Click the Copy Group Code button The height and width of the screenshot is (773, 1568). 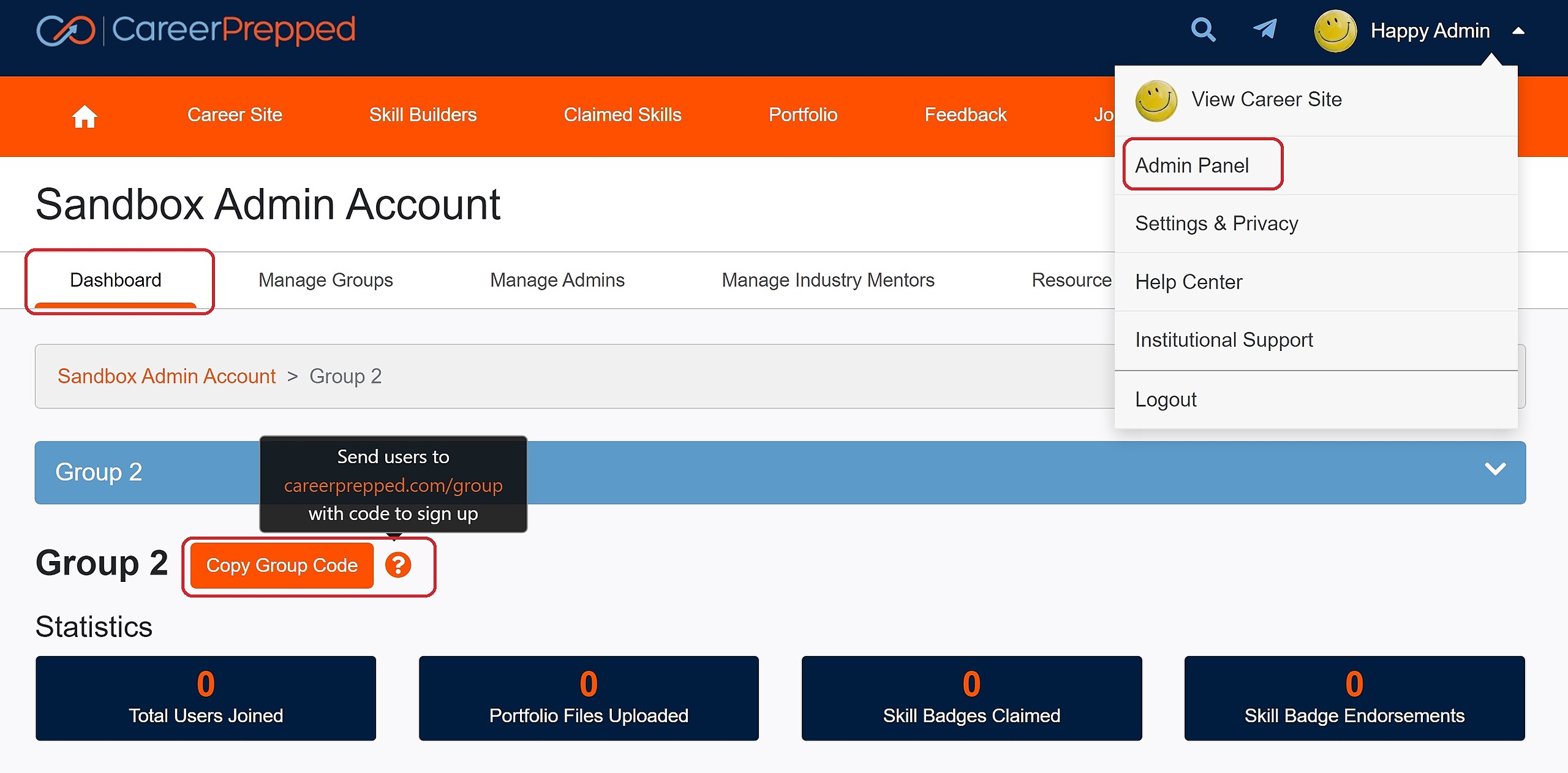(282, 565)
